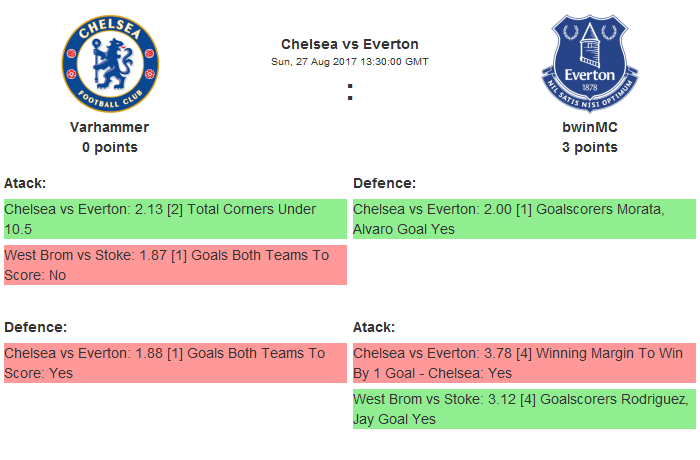The image size is (700, 460).
Task: Click the right Defence section heading
Action: (x=384, y=183)
